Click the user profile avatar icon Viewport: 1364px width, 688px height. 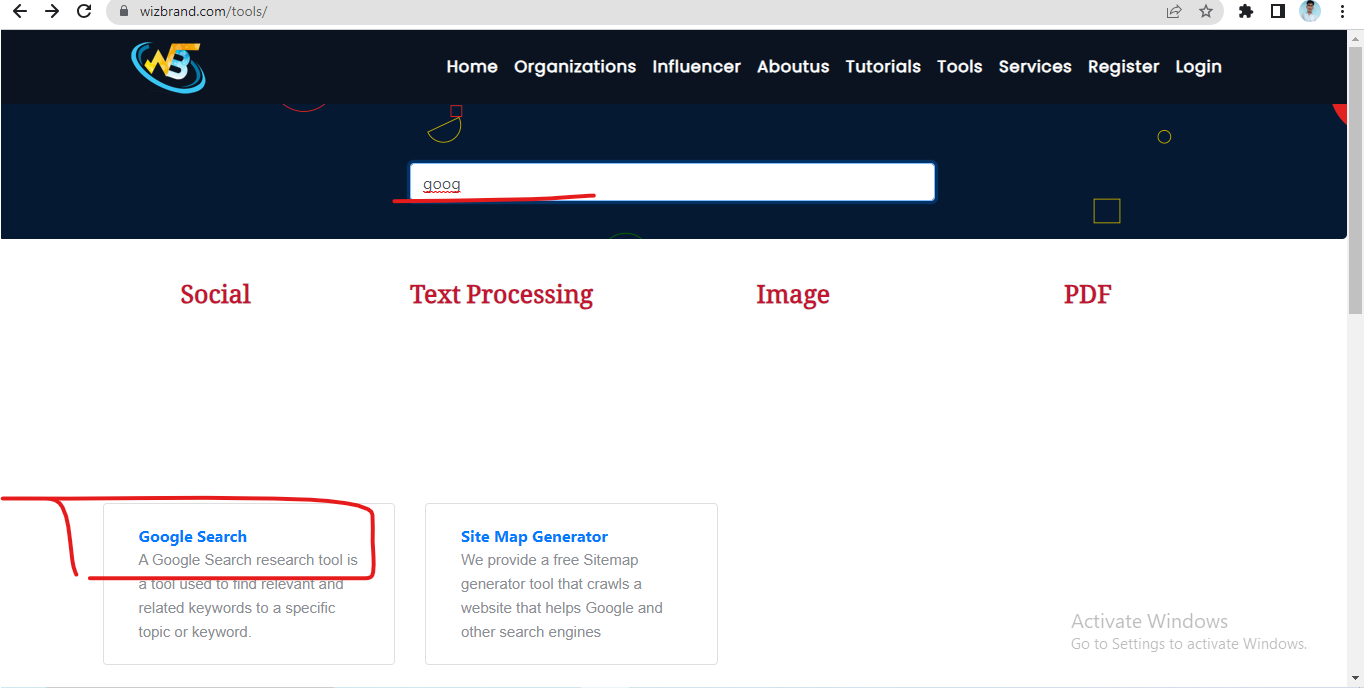tap(1310, 11)
